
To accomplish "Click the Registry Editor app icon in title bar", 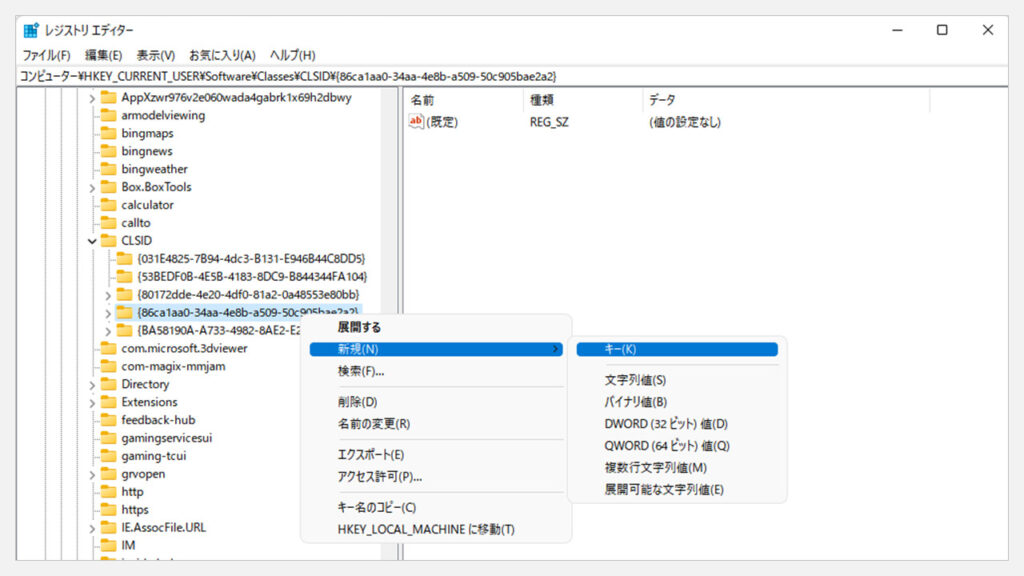I will click(x=31, y=30).
